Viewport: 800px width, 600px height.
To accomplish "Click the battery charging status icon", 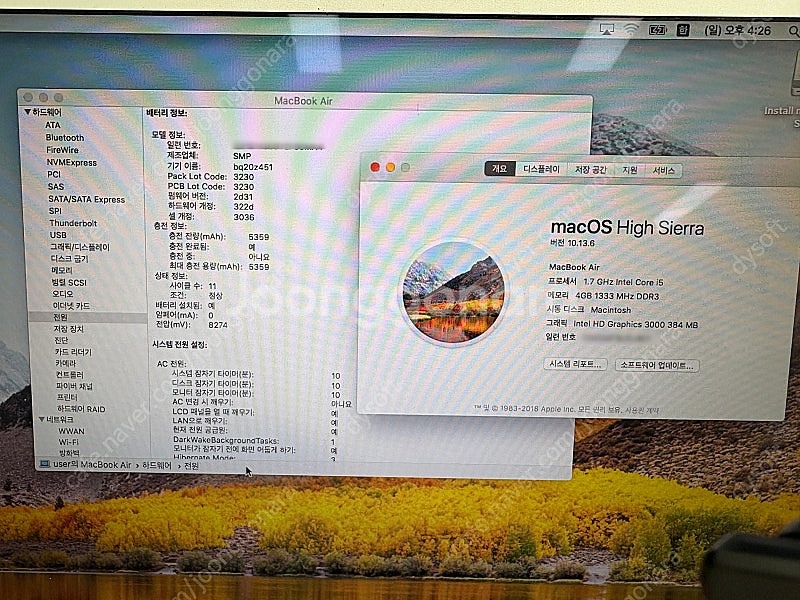I will tap(658, 30).
